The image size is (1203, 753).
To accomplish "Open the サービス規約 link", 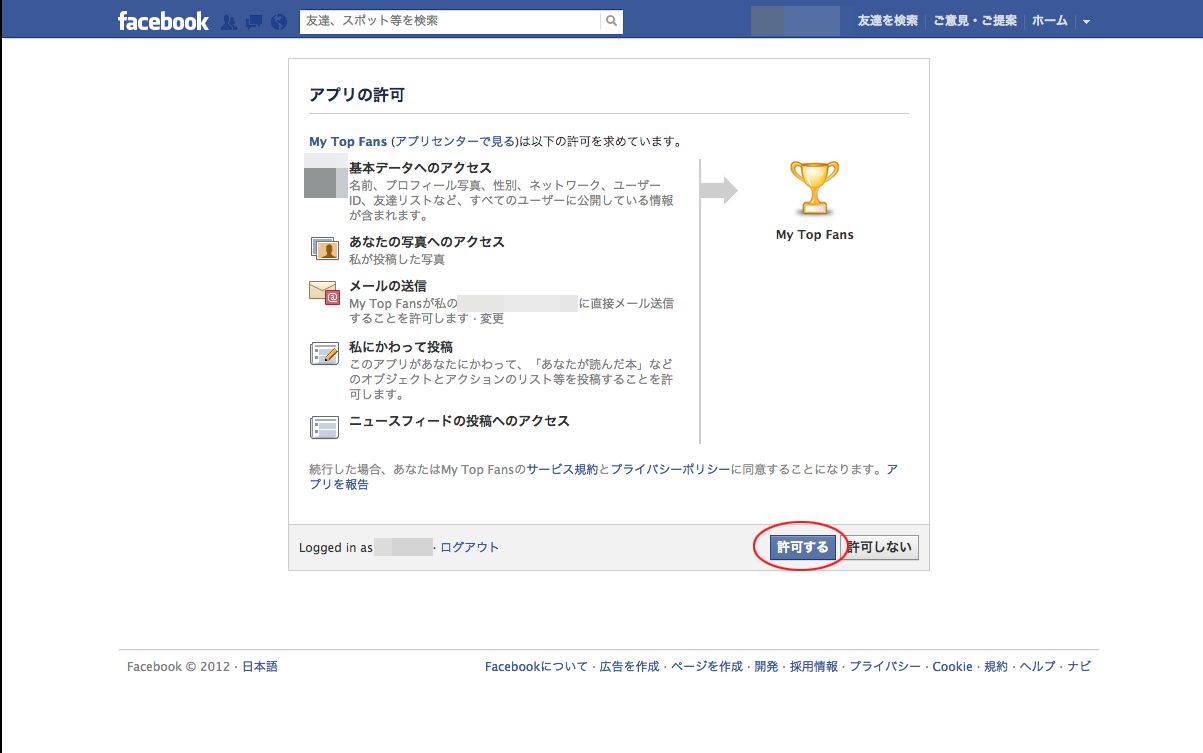I will 562,469.
